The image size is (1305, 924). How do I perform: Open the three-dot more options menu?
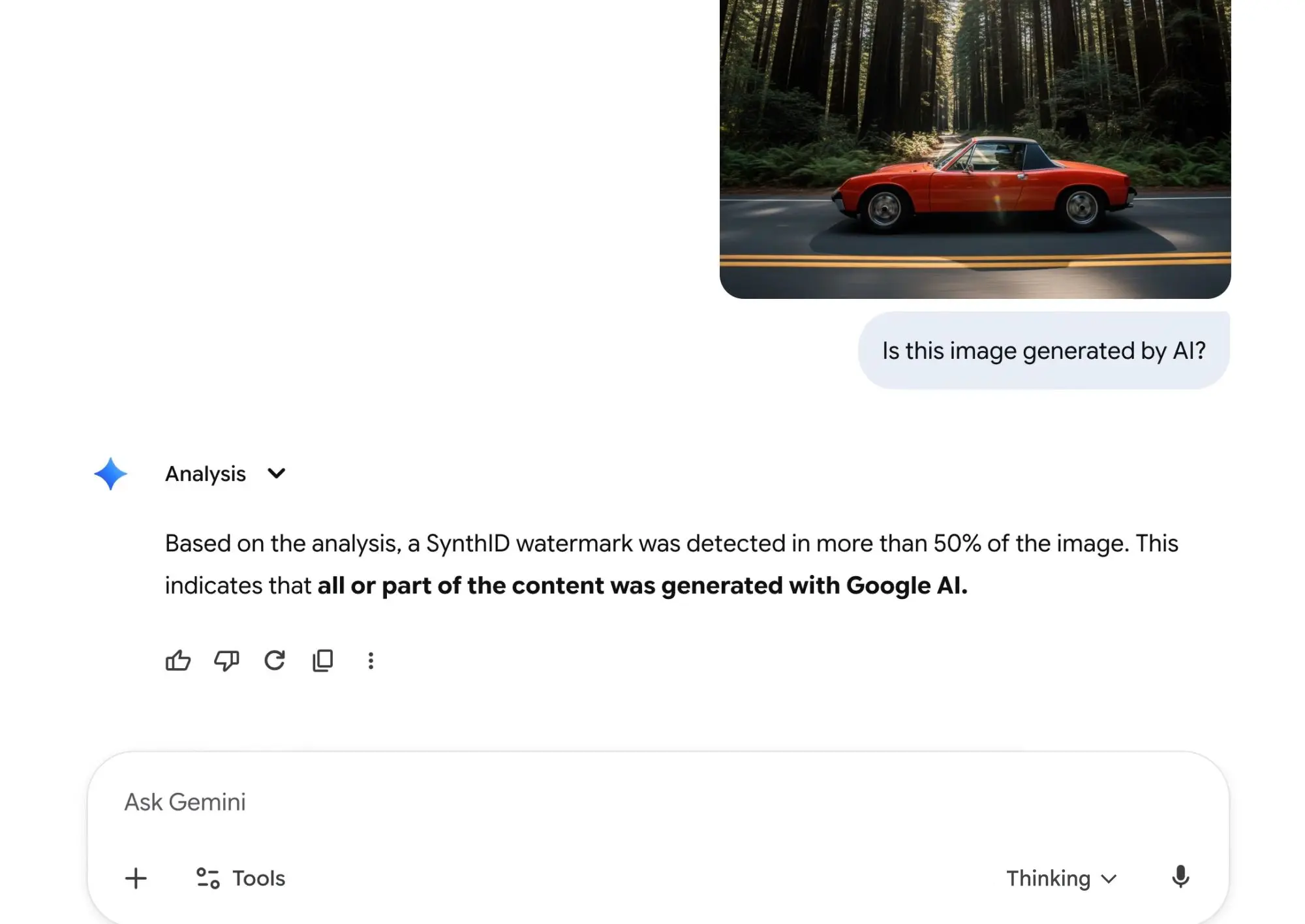371,661
